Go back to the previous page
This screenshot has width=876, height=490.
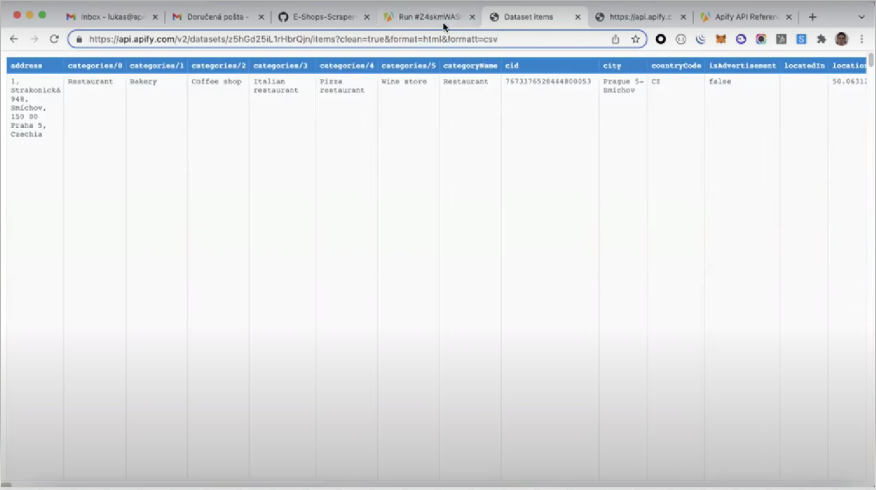click(14, 39)
